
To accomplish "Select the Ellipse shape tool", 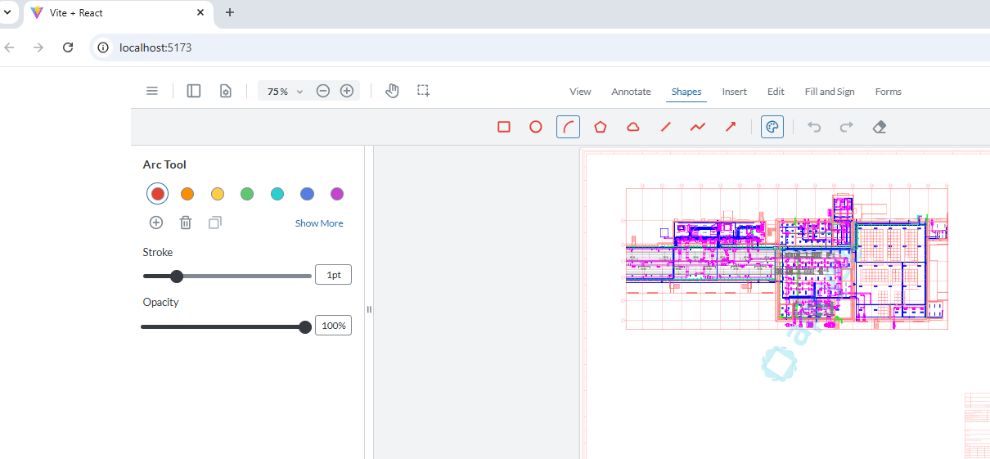I will [x=535, y=127].
